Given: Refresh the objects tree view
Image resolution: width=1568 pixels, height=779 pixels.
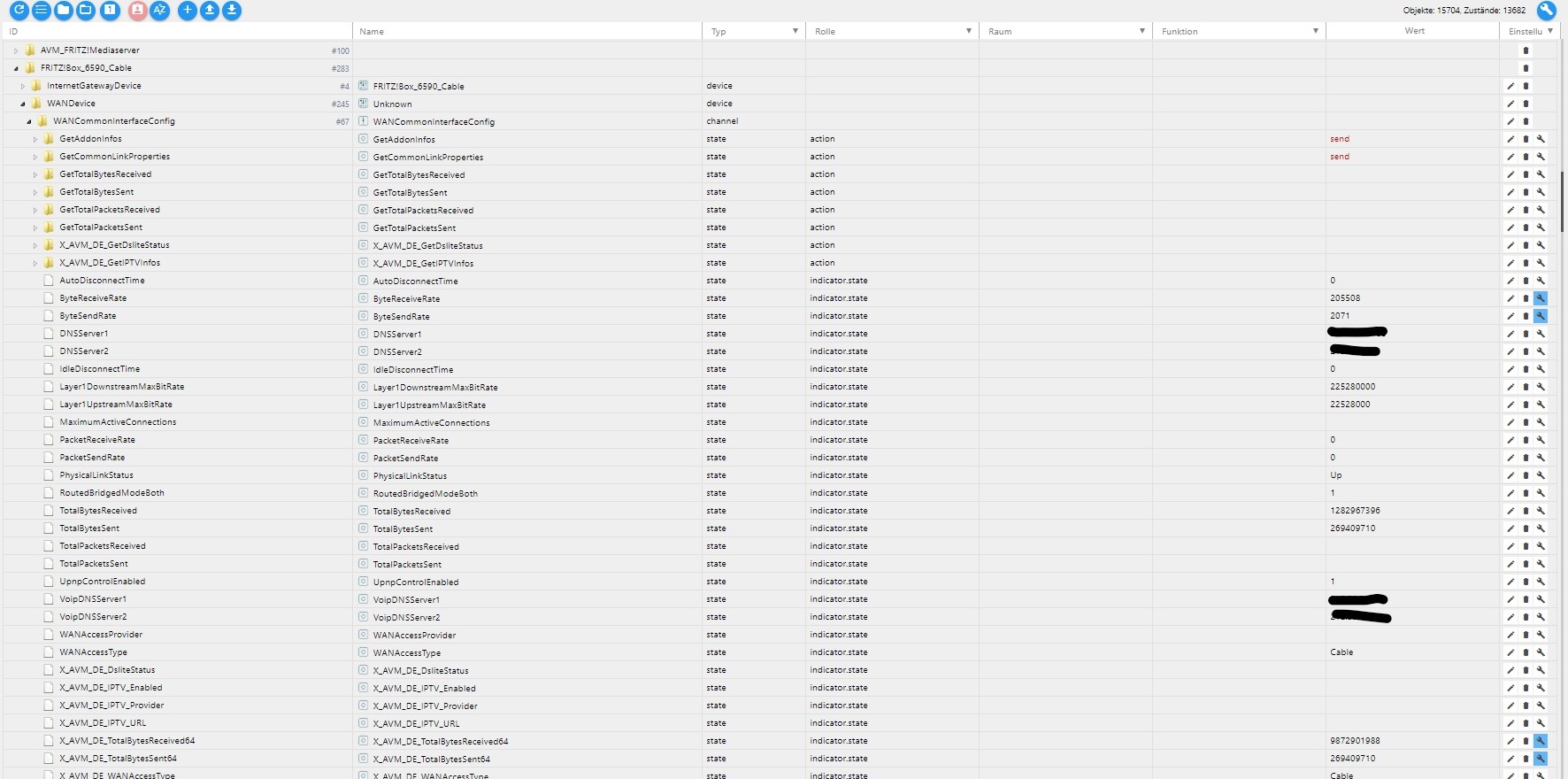Looking at the screenshot, I should point(19,11).
